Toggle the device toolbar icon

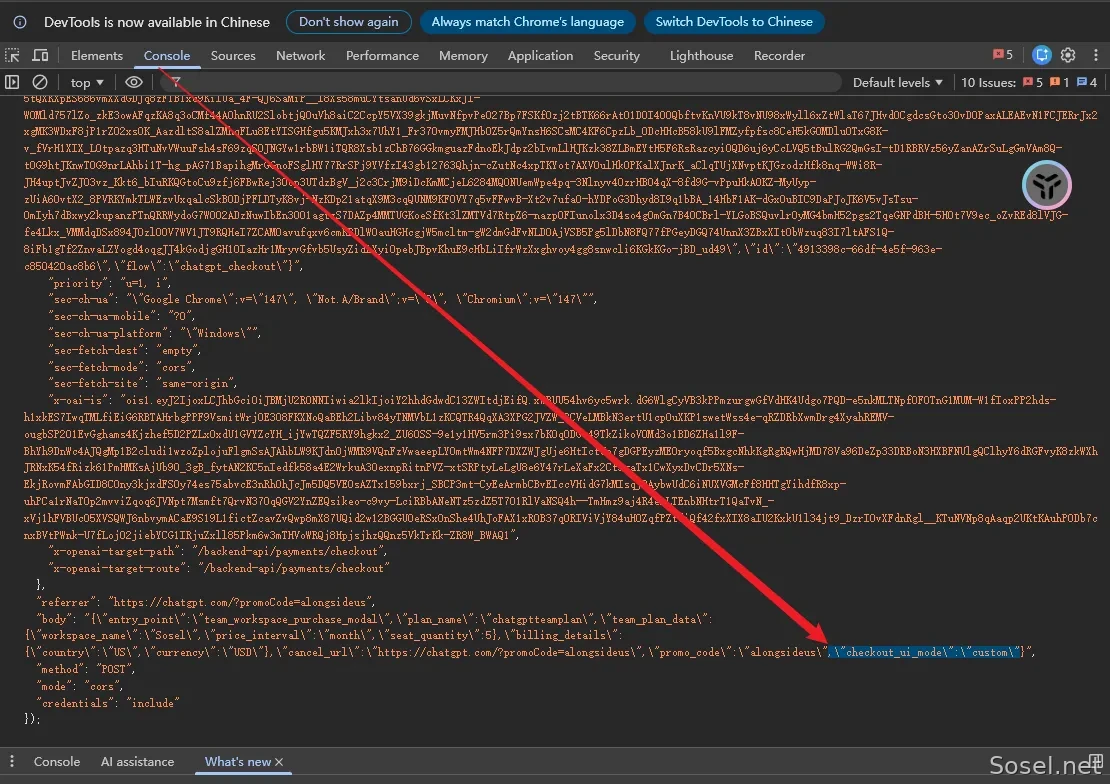tap(40, 55)
